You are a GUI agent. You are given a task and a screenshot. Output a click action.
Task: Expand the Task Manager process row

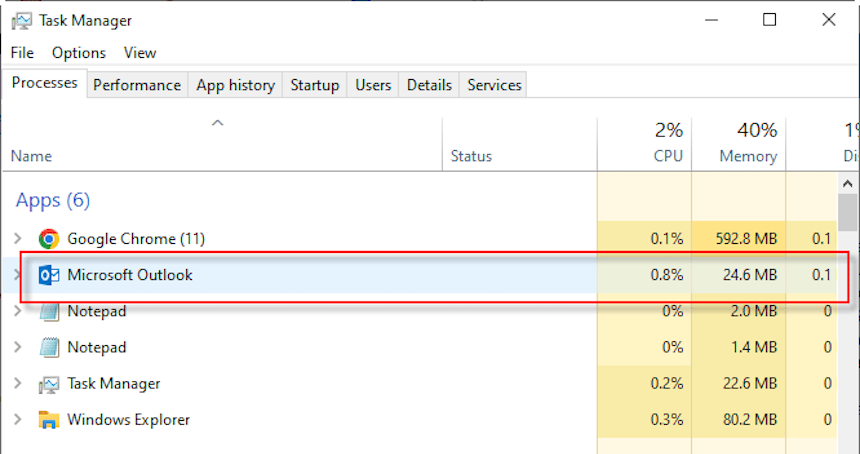click(18, 383)
